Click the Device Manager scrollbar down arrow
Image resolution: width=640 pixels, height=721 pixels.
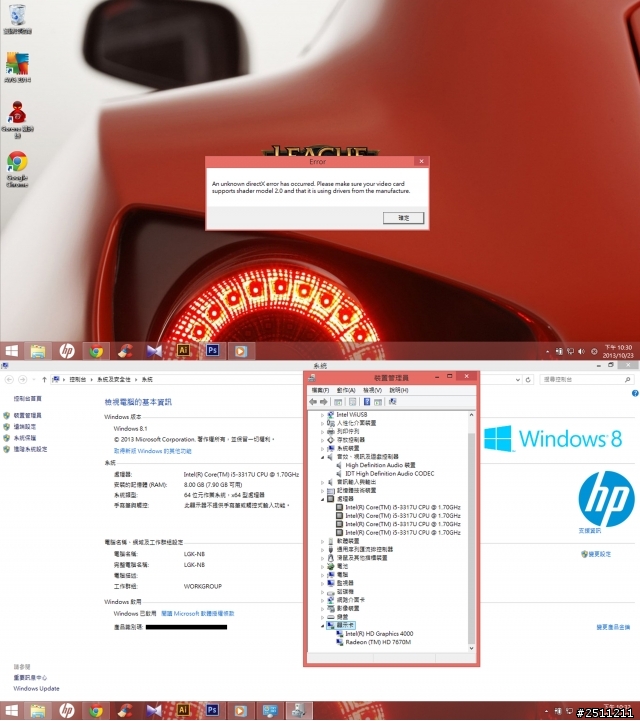pos(471,648)
